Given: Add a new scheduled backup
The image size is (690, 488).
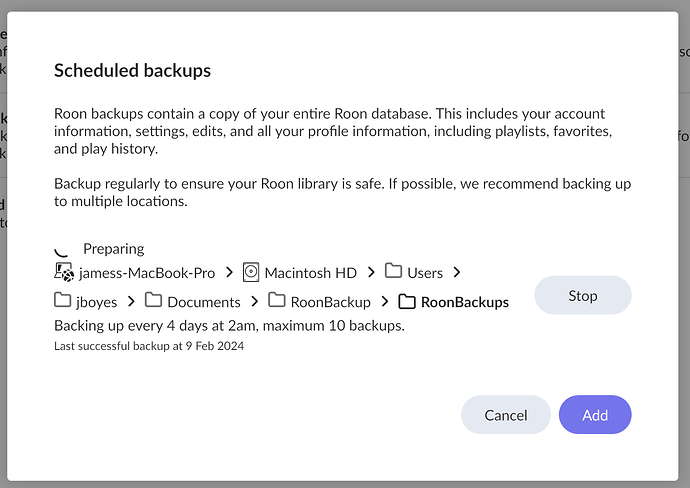Looking at the screenshot, I should 595,415.
